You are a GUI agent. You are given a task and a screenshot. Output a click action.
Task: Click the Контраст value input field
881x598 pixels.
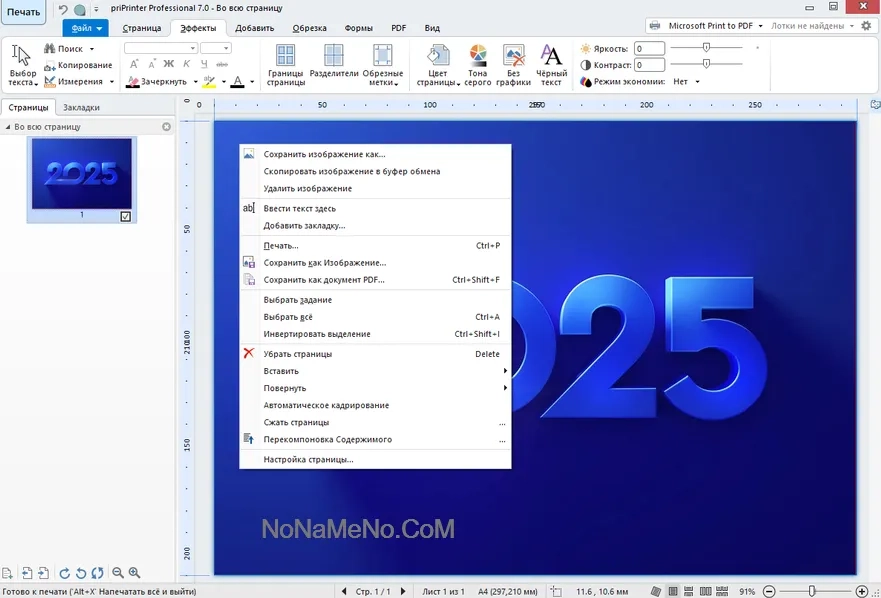(x=649, y=65)
